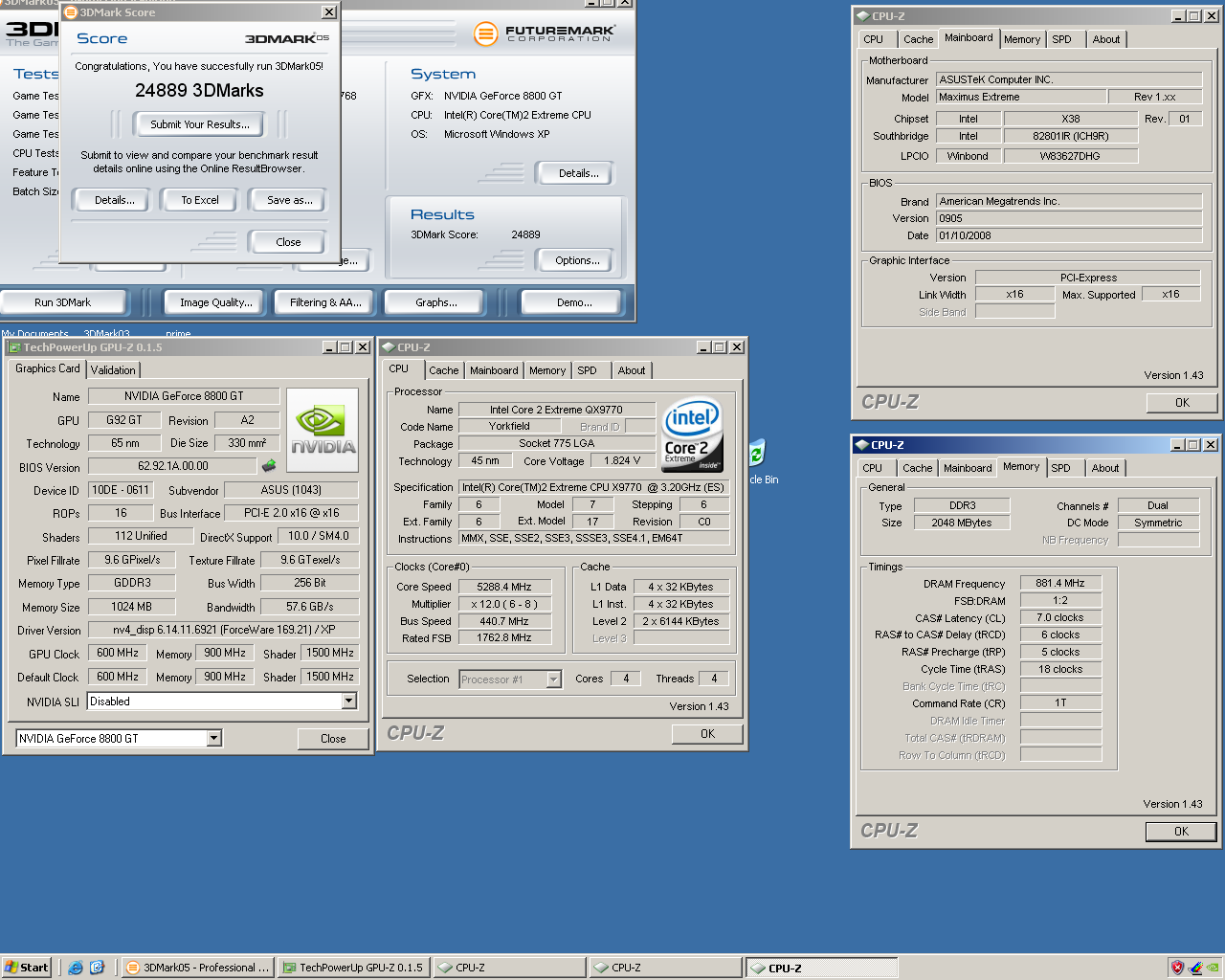Click the Driver Version field in GPU-Z

pos(224,630)
